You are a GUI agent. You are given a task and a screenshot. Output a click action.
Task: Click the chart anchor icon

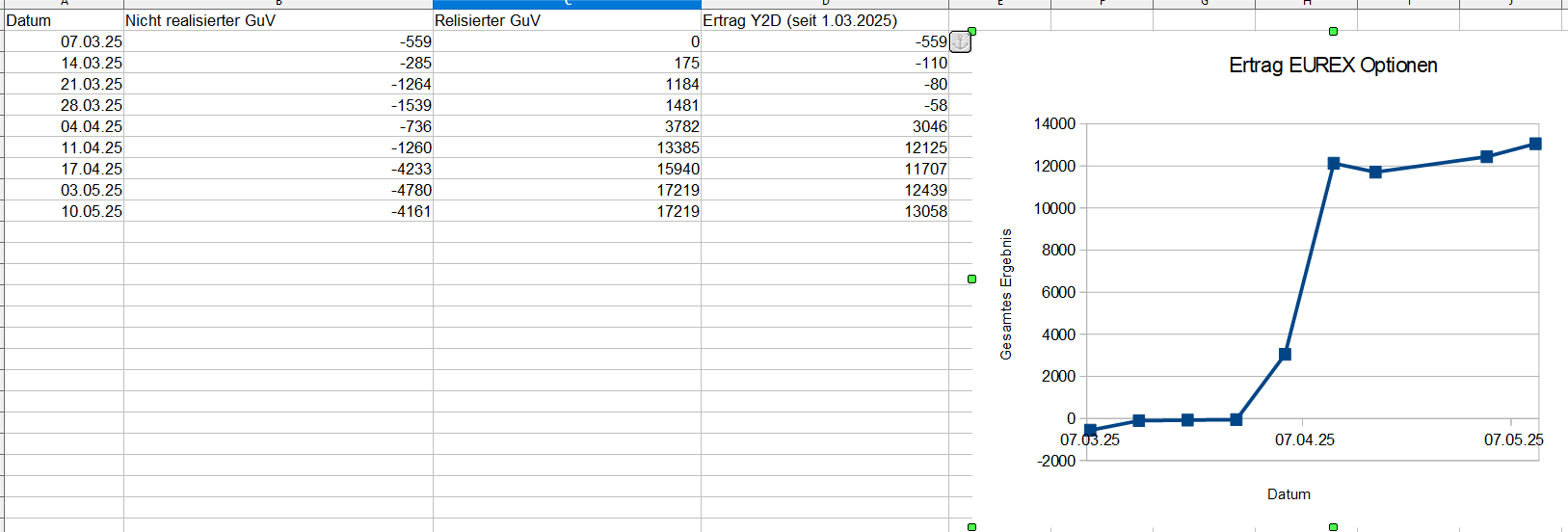[960, 41]
